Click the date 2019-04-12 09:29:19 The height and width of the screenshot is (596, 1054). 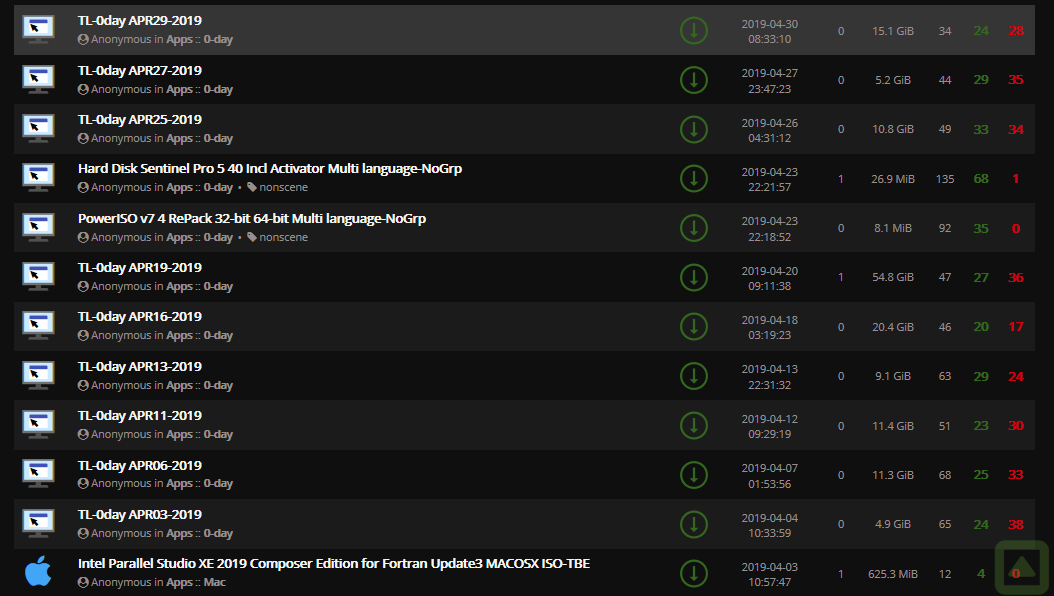pos(770,426)
